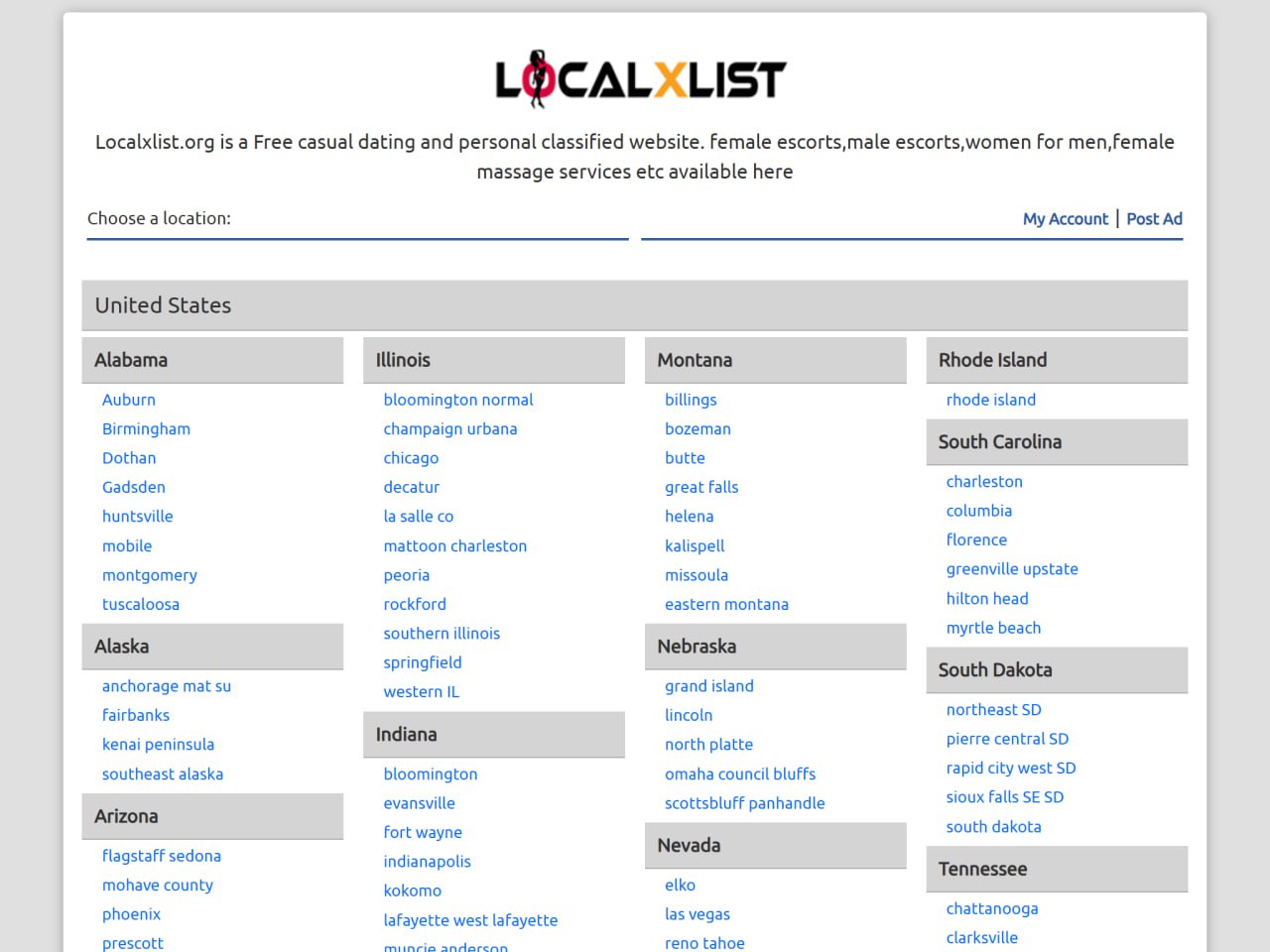
Task: Select phoenix under Arizona
Action: 131,914
